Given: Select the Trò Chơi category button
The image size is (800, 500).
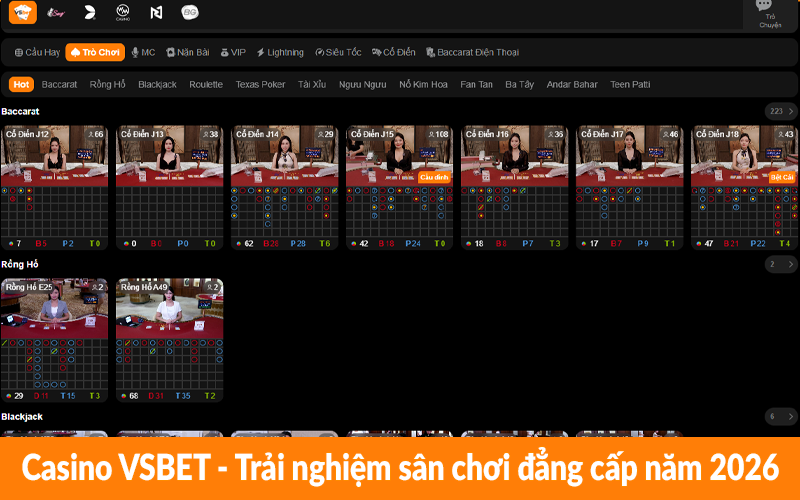Looking at the screenshot, I should pyautogui.click(x=95, y=52).
